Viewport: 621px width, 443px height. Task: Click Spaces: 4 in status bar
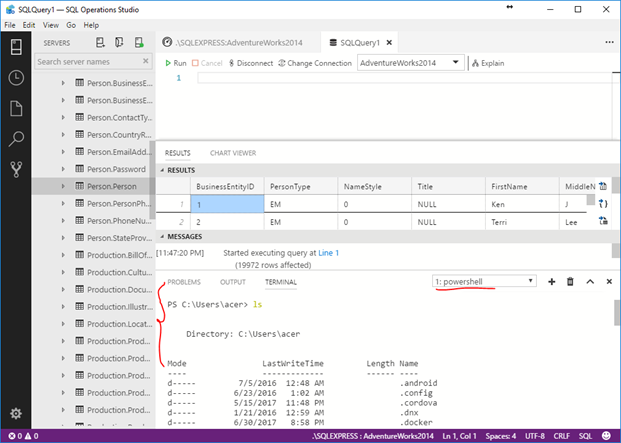[501, 436]
